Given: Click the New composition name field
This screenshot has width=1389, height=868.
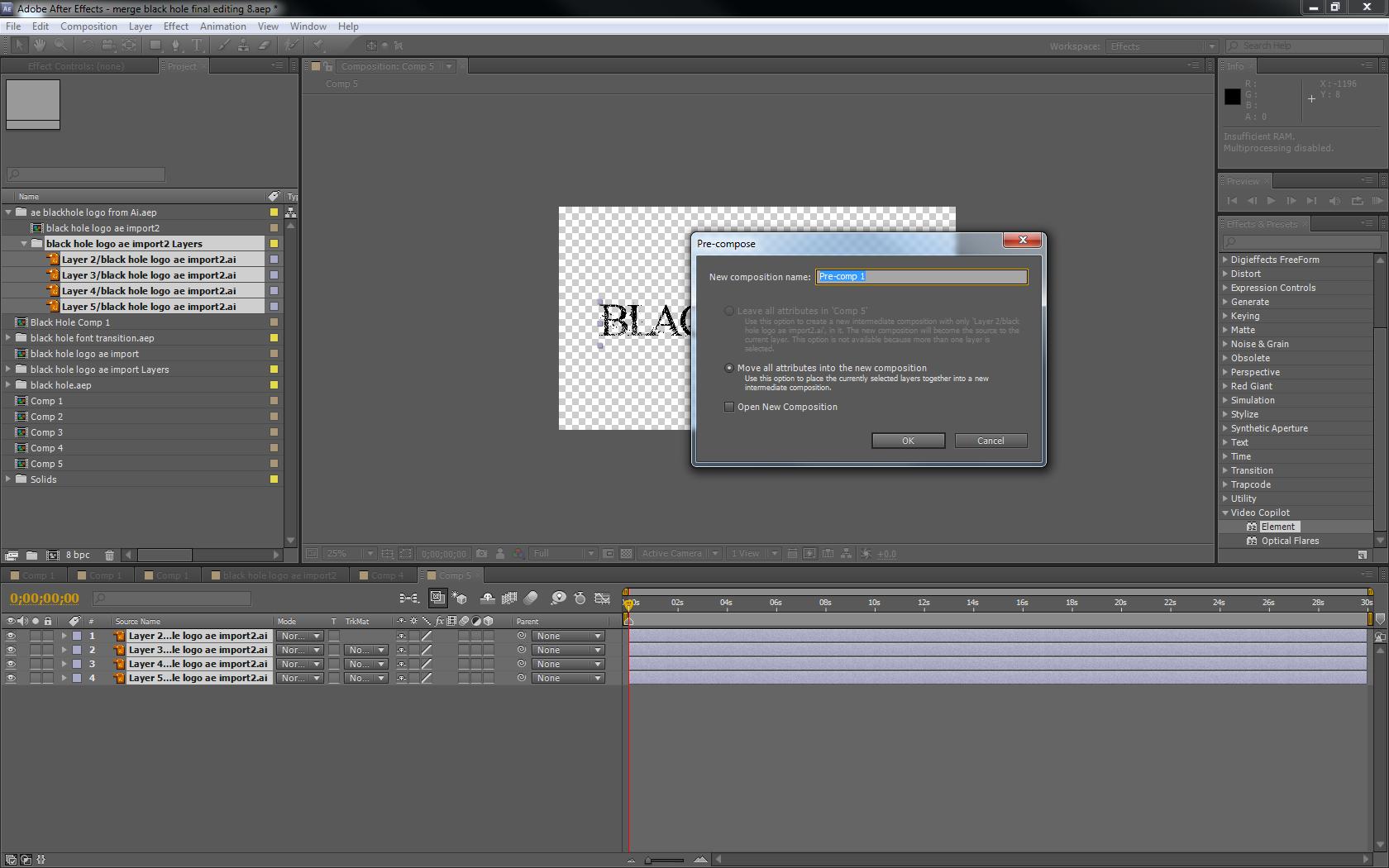Looking at the screenshot, I should pyautogui.click(x=921, y=276).
